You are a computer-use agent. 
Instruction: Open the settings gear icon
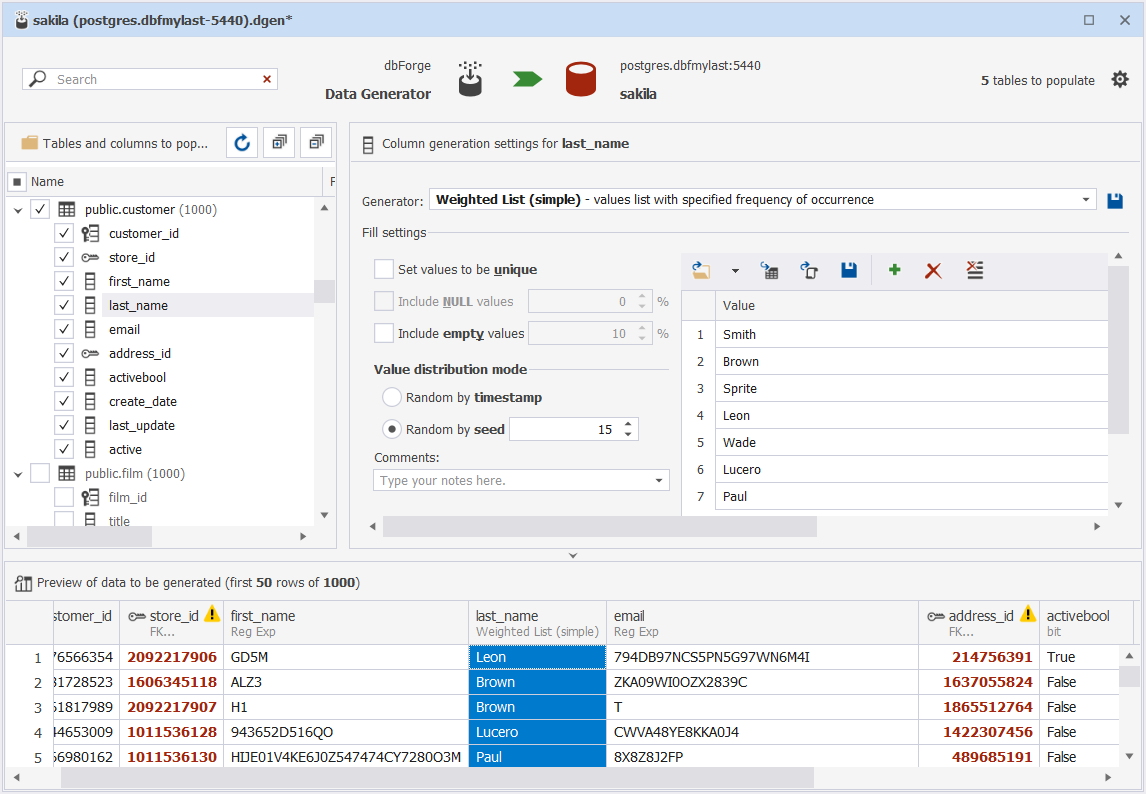[1120, 80]
